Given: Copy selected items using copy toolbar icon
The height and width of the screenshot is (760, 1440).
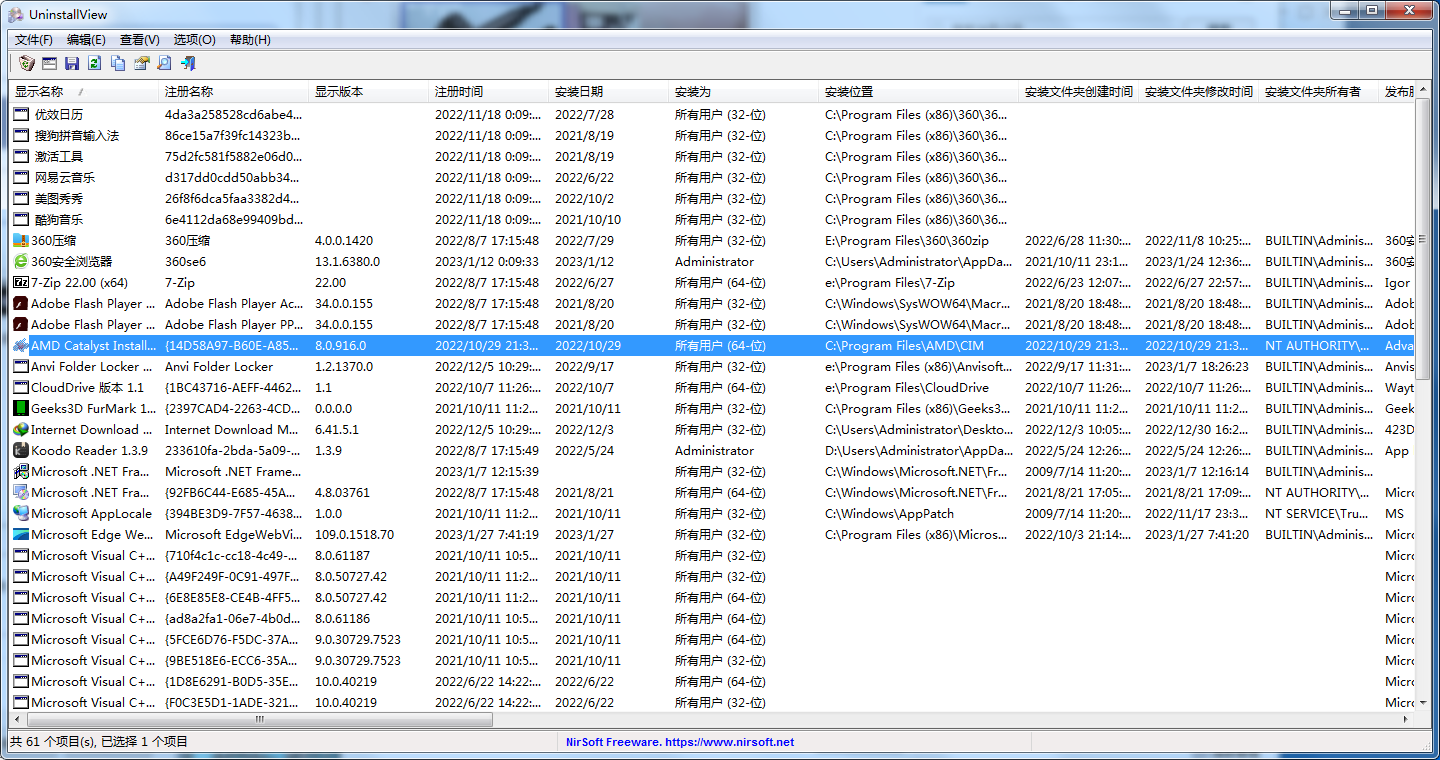Looking at the screenshot, I should [x=116, y=63].
